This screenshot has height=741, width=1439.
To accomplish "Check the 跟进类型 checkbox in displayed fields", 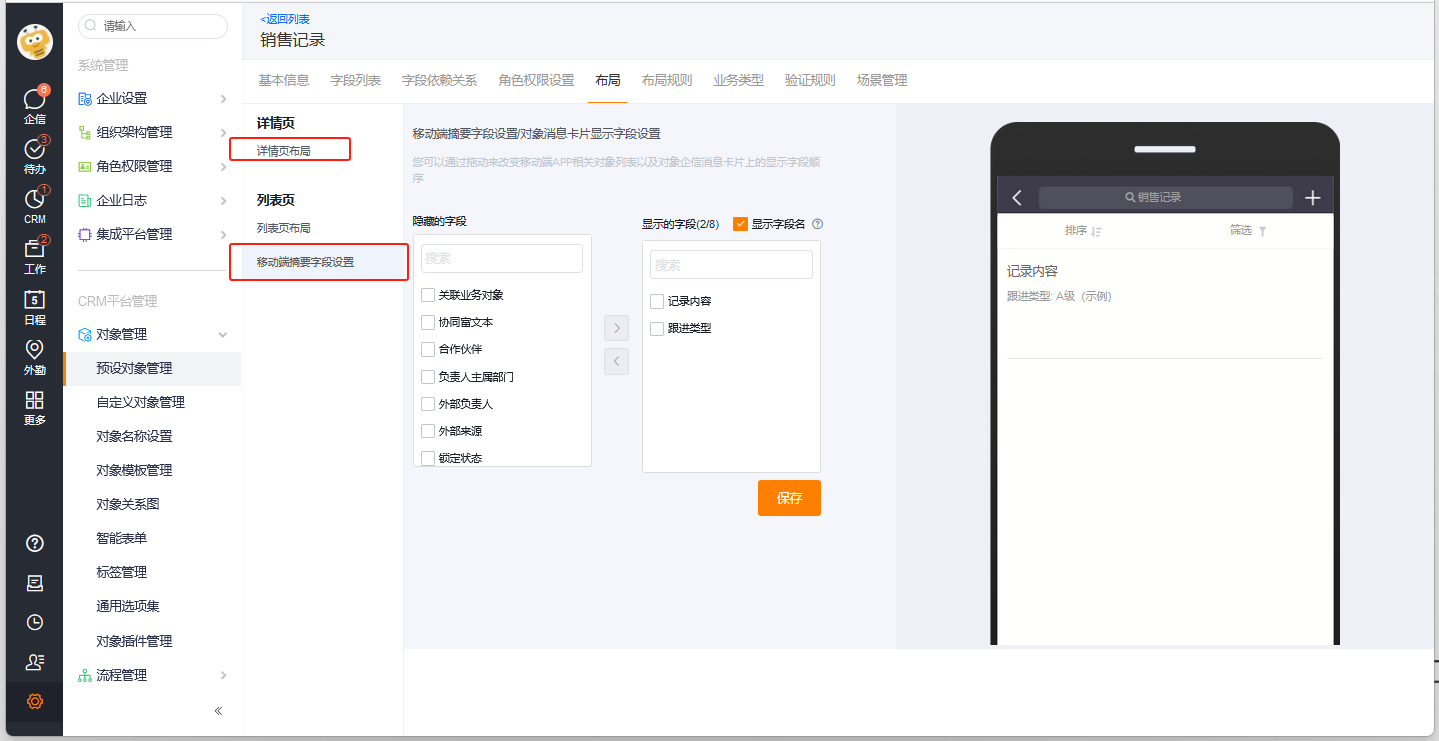I will coord(657,328).
